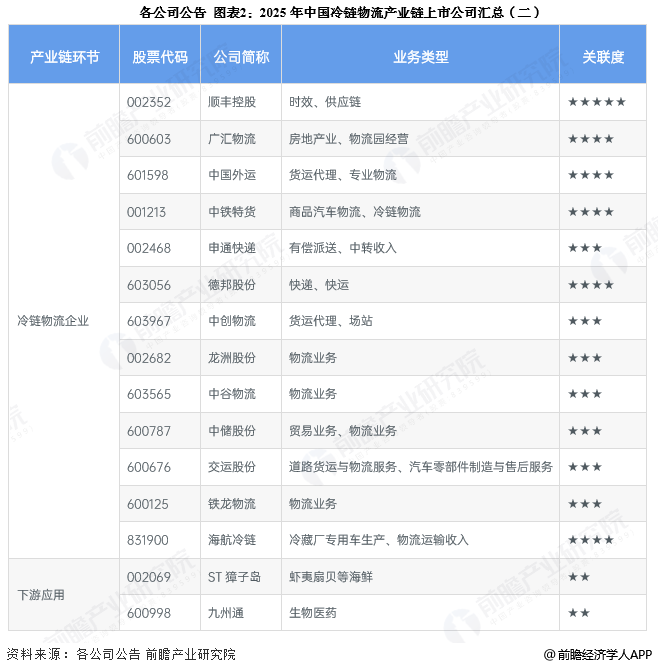Select stock code 831900
The image size is (658, 666).
pyautogui.click(x=147, y=540)
